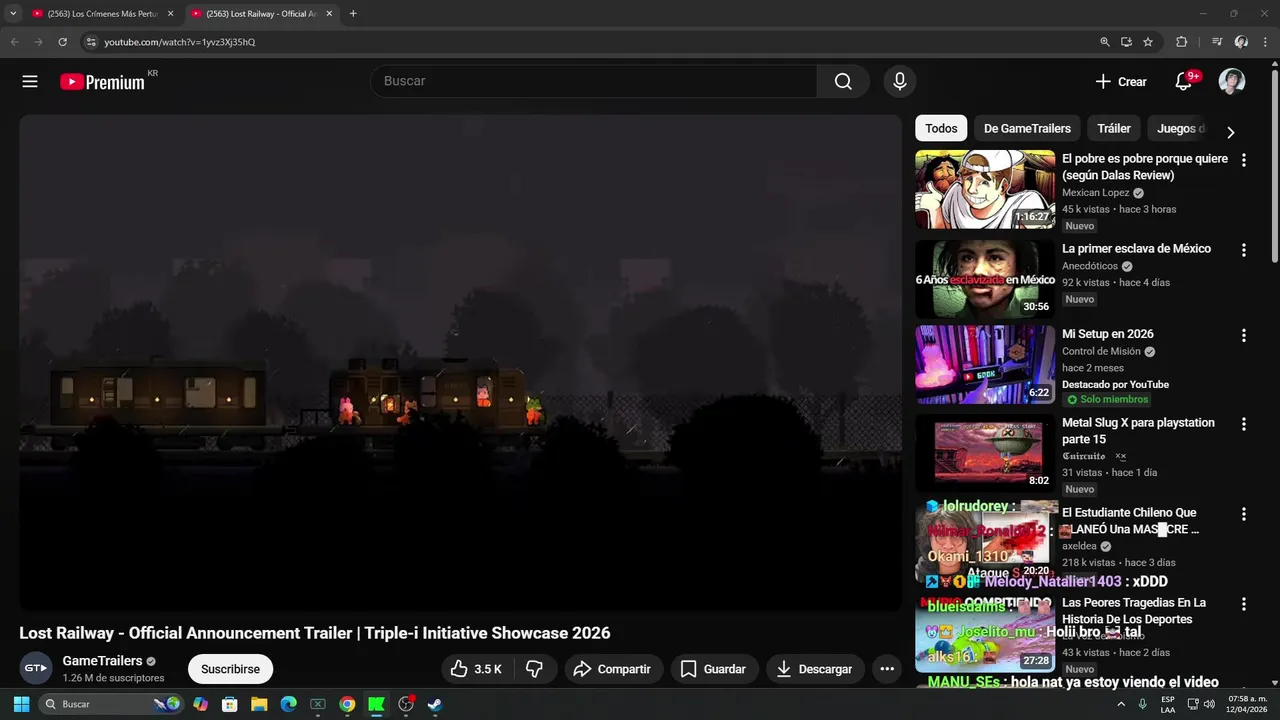Screen dimensions: 1280x720
Task: Open Metal Slug X video thumbnail
Action: pyautogui.click(x=985, y=452)
